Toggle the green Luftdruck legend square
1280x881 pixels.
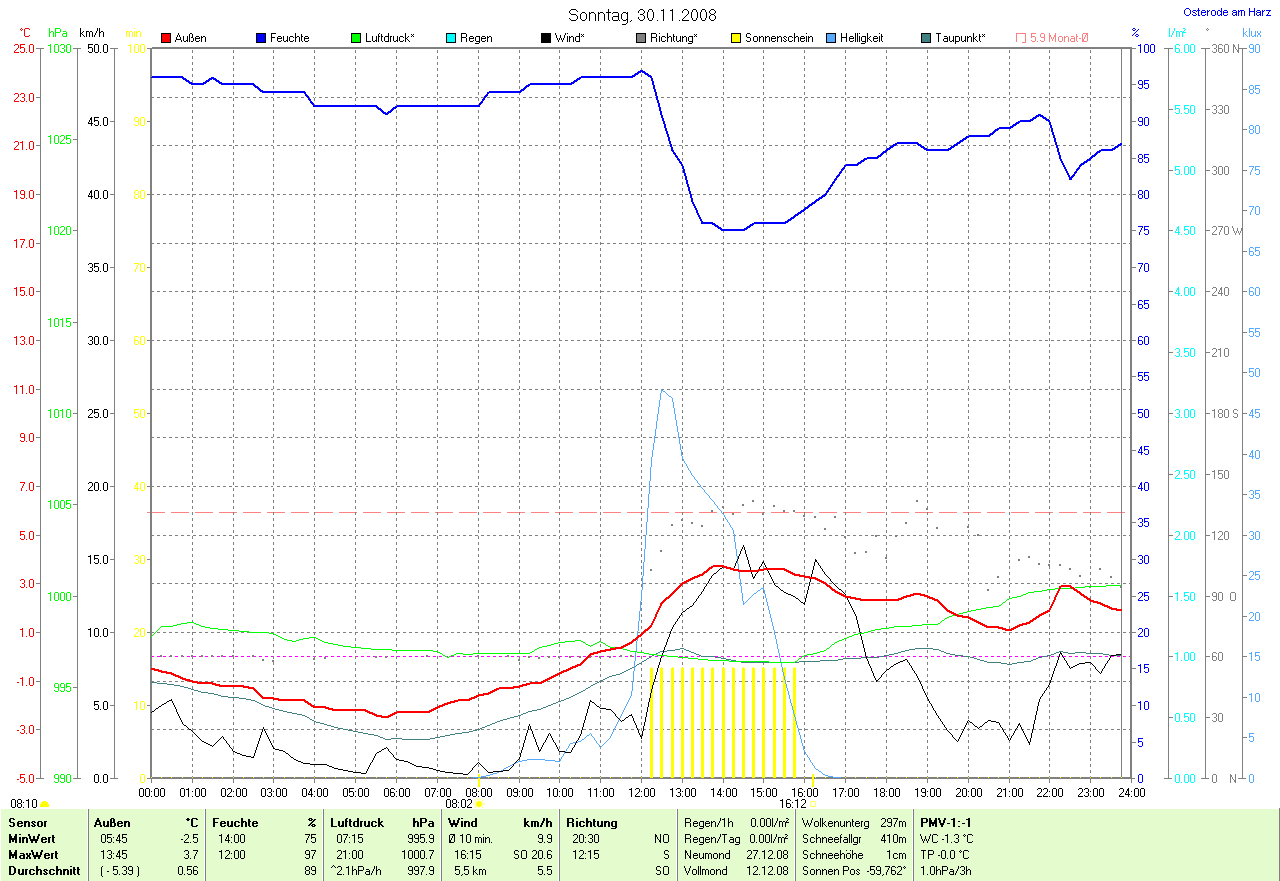click(x=358, y=38)
